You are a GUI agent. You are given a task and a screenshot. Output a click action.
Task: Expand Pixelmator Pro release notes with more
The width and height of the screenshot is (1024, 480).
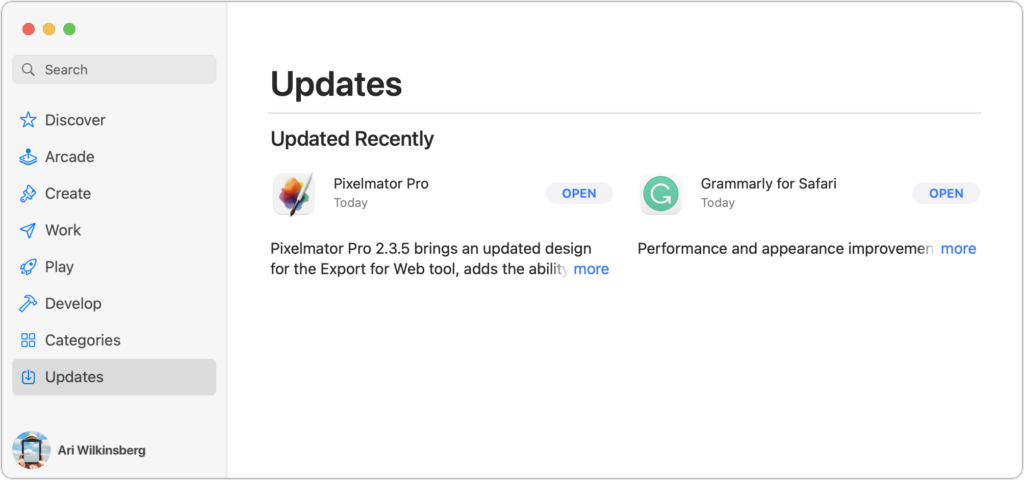pos(591,269)
